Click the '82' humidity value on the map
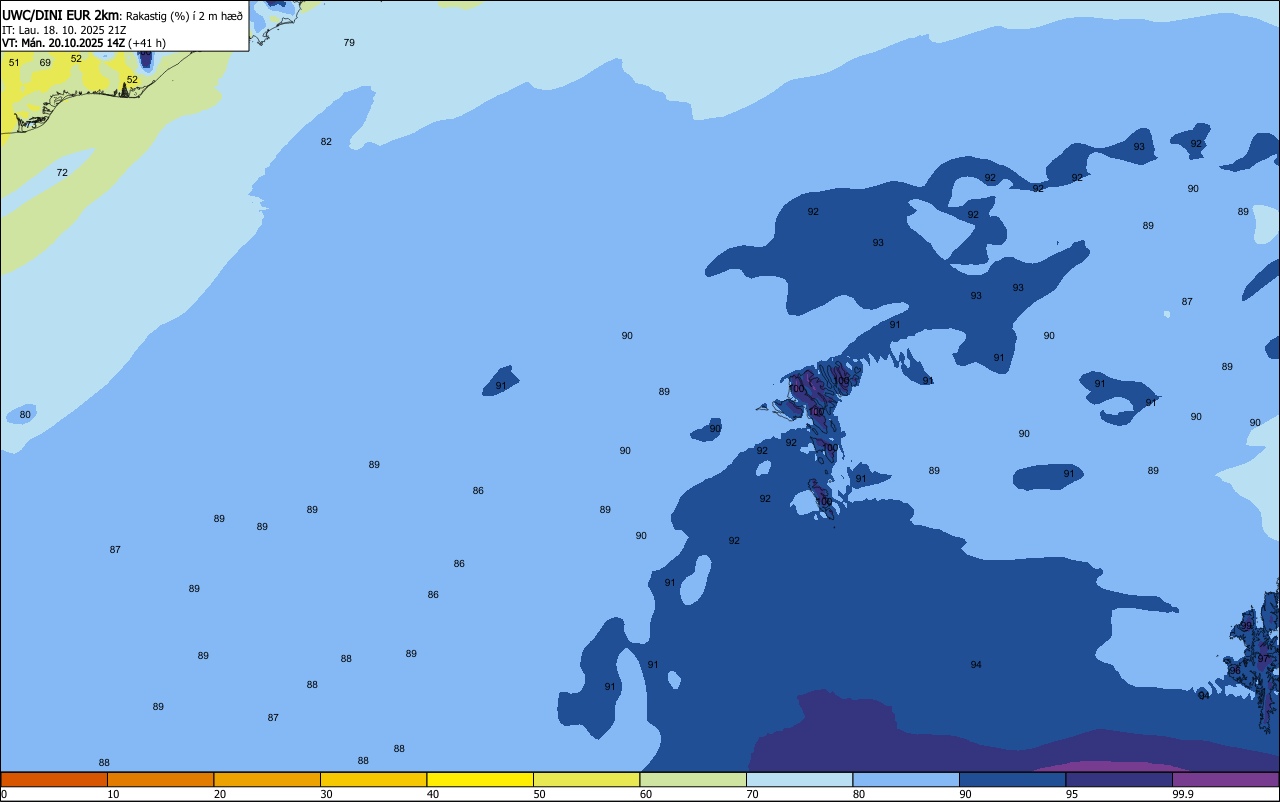This screenshot has width=1280, height=802. (326, 142)
